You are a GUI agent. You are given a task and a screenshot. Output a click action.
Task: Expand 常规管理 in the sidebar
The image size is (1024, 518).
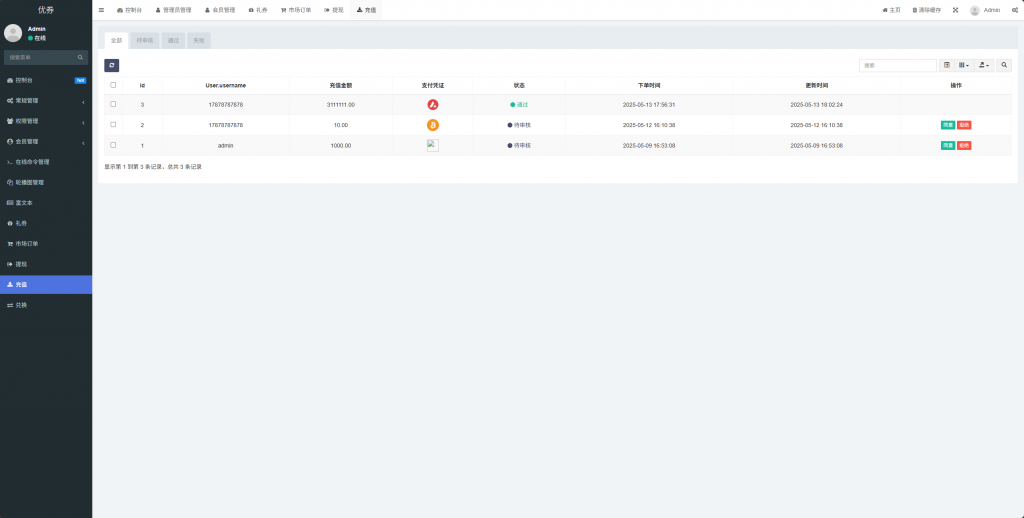pos(46,100)
